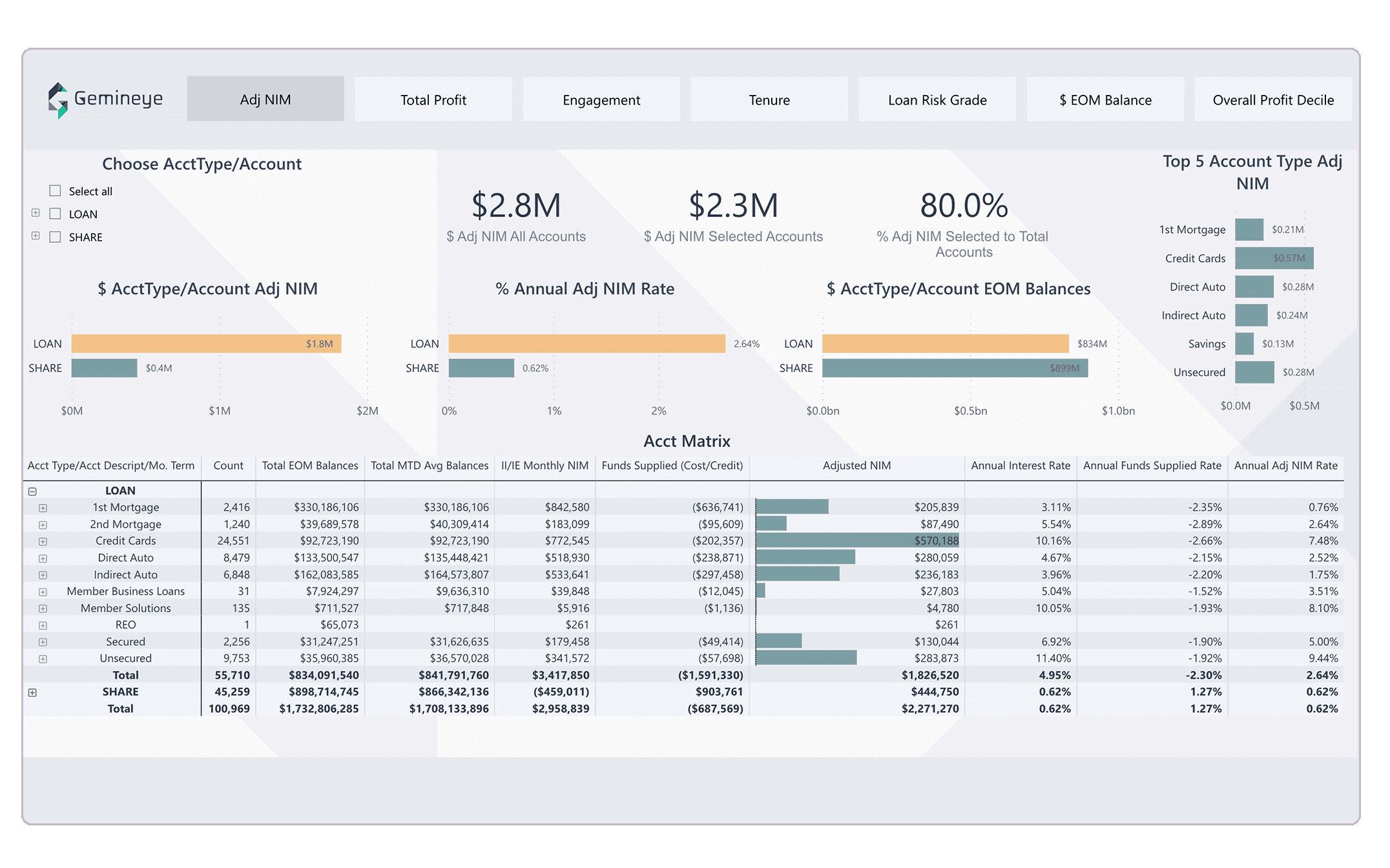1390x868 pixels.
Task: Switch to the Total Profit tab
Action: (x=433, y=99)
